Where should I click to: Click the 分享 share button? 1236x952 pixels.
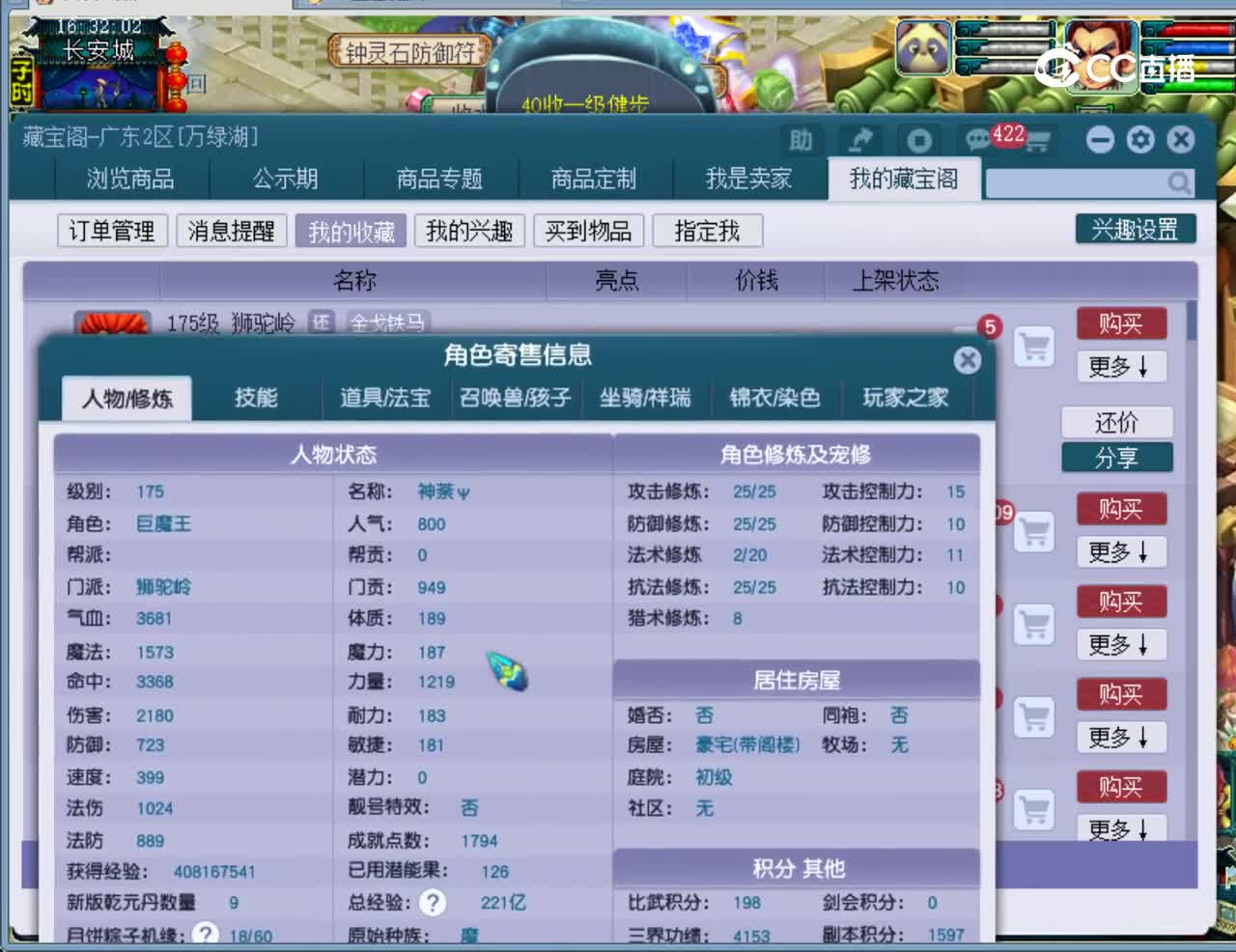pyautogui.click(x=1117, y=458)
